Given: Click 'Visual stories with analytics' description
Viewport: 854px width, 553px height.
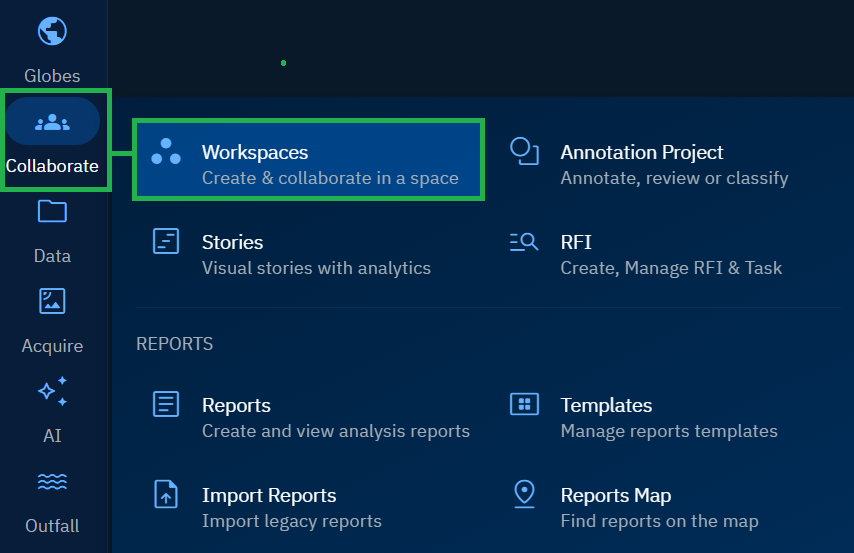Looking at the screenshot, I should point(316,268).
